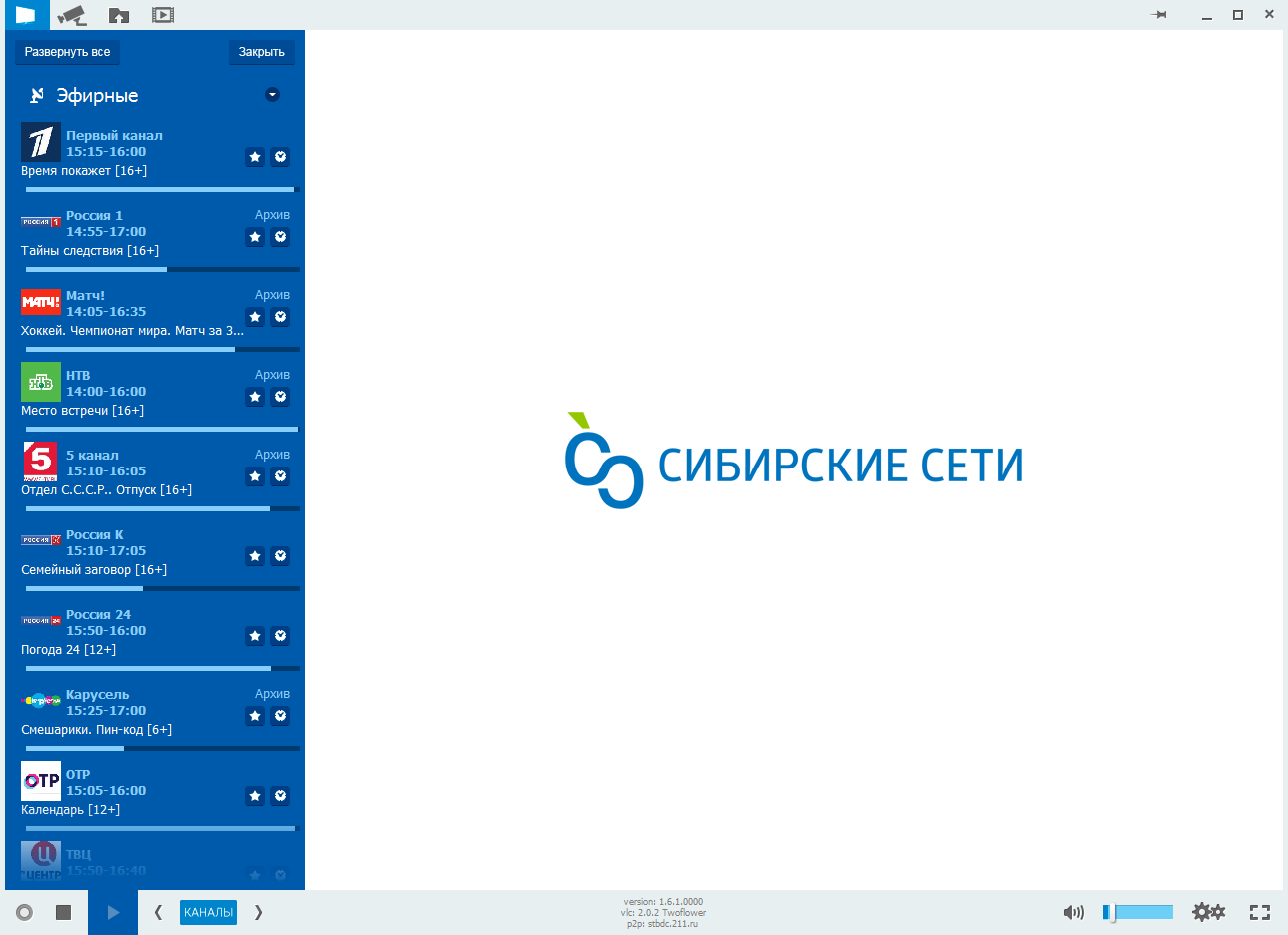
Task: Select program Календарь [12+]
Action: tap(70, 810)
